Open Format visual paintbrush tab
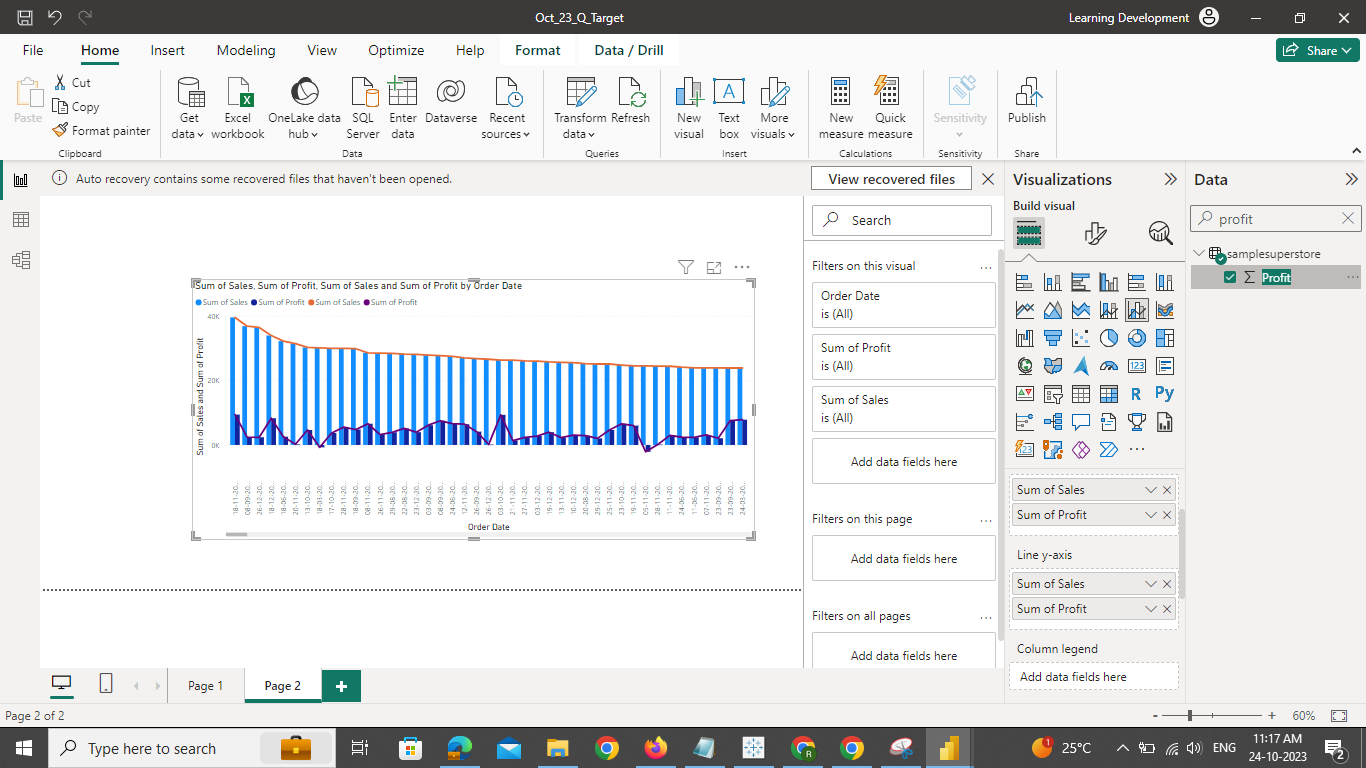Image resolution: width=1366 pixels, height=768 pixels. click(1095, 234)
